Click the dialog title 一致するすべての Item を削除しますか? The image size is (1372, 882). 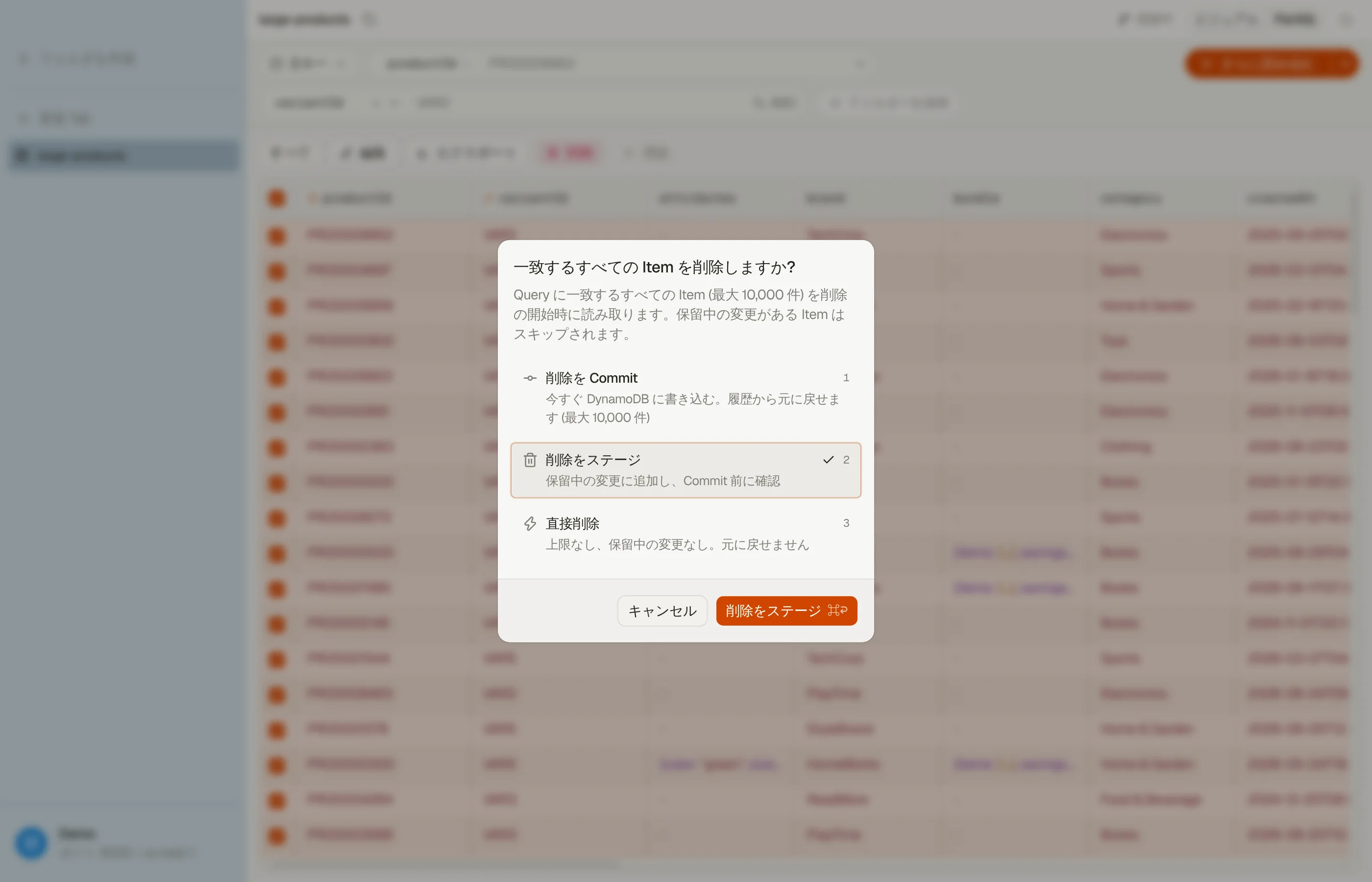[654, 268]
